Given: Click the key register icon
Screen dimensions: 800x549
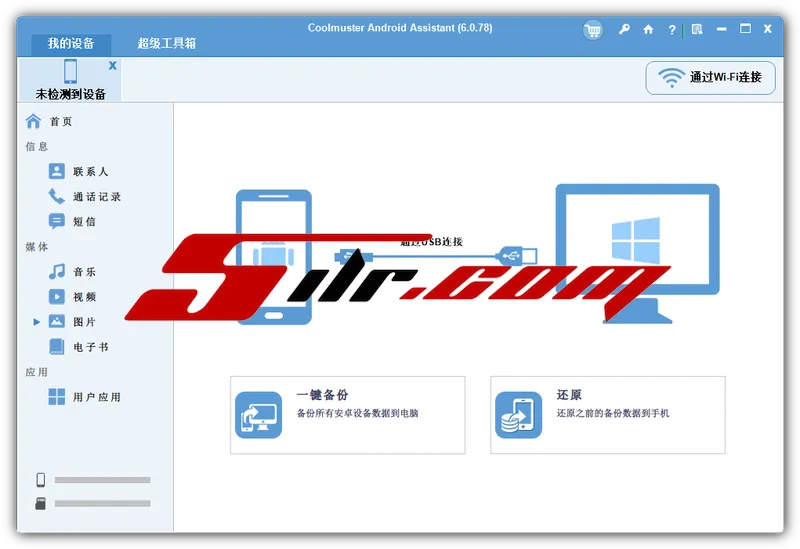Looking at the screenshot, I should tap(624, 30).
